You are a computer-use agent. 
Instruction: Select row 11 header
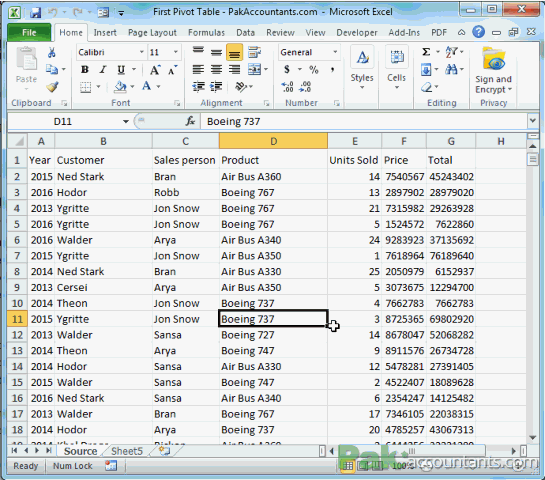tap(17, 319)
